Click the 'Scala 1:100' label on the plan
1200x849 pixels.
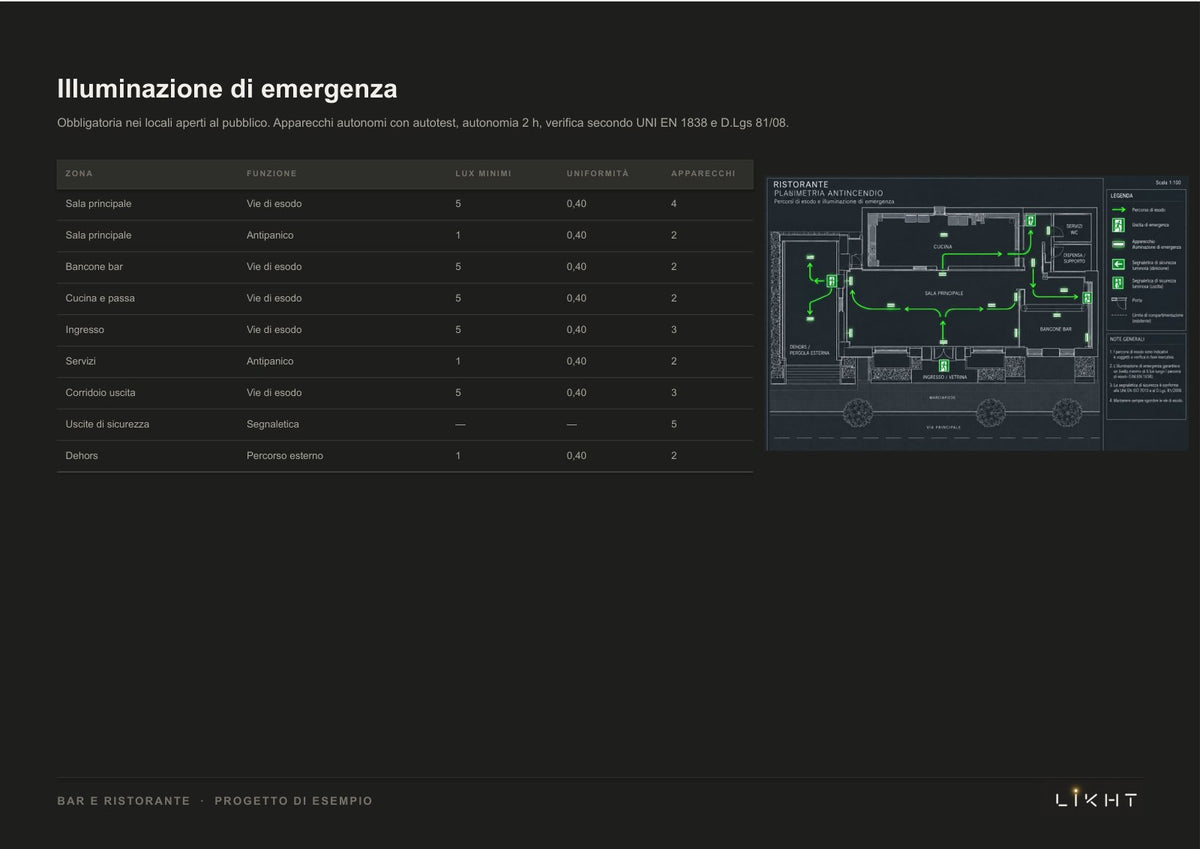(1168, 183)
